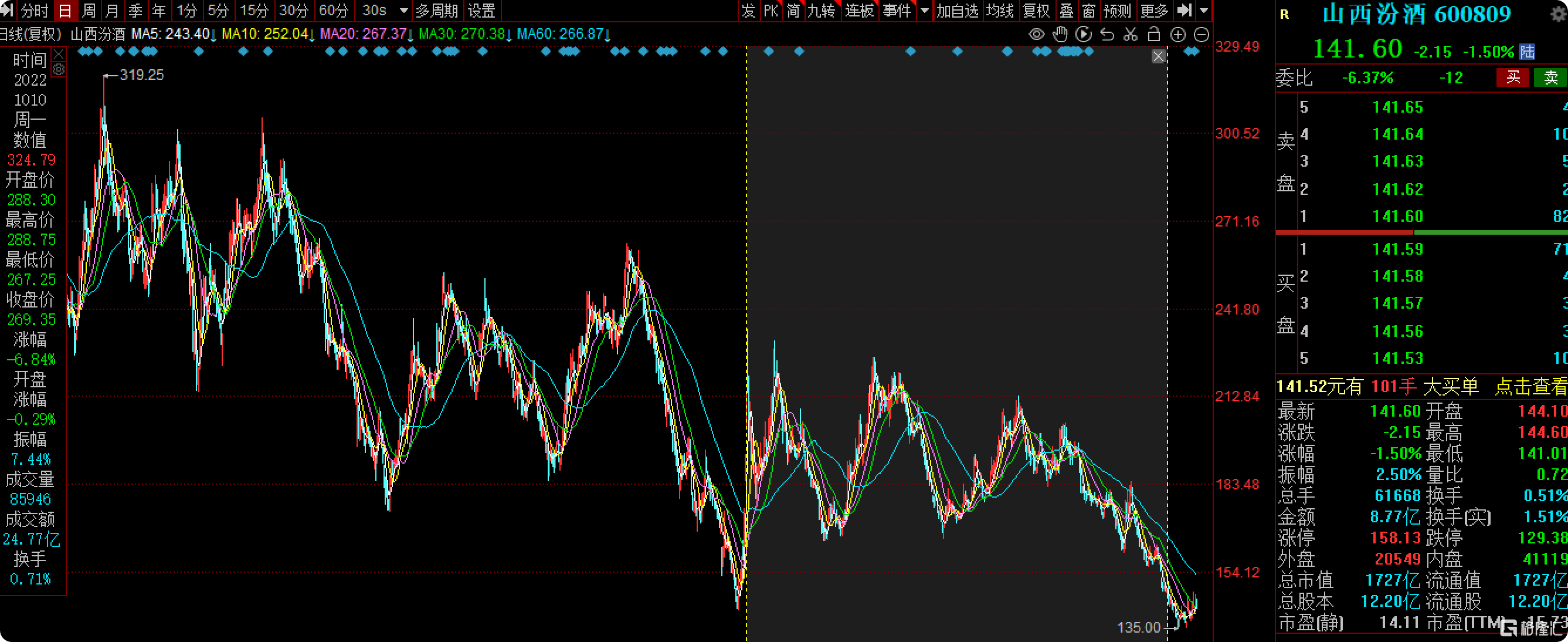Image resolution: width=1568 pixels, height=642 pixels.
Task: Collapse left panel with arrow icon
Action: [x=7, y=11]
